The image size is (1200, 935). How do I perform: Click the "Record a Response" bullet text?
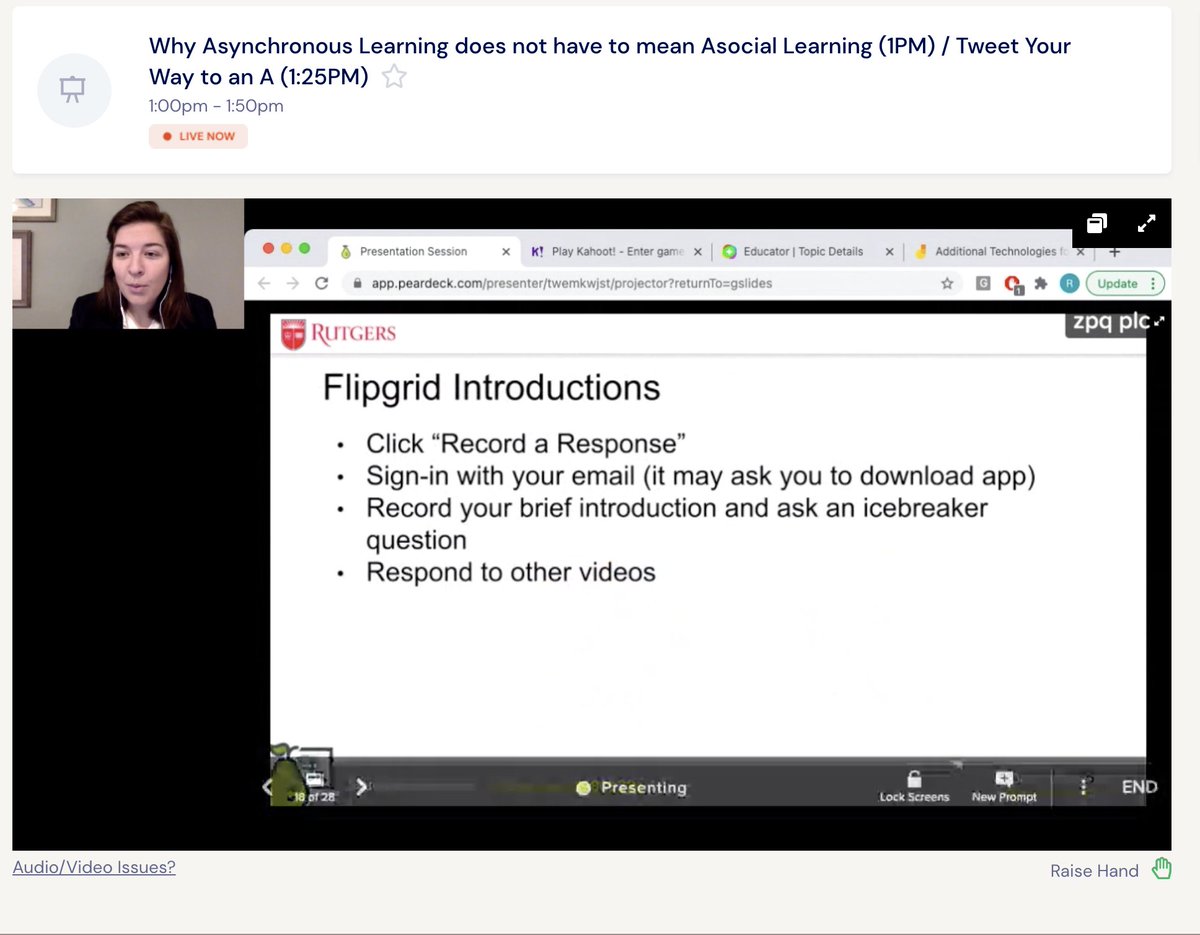pyautogui.click(x=526, y=443)
